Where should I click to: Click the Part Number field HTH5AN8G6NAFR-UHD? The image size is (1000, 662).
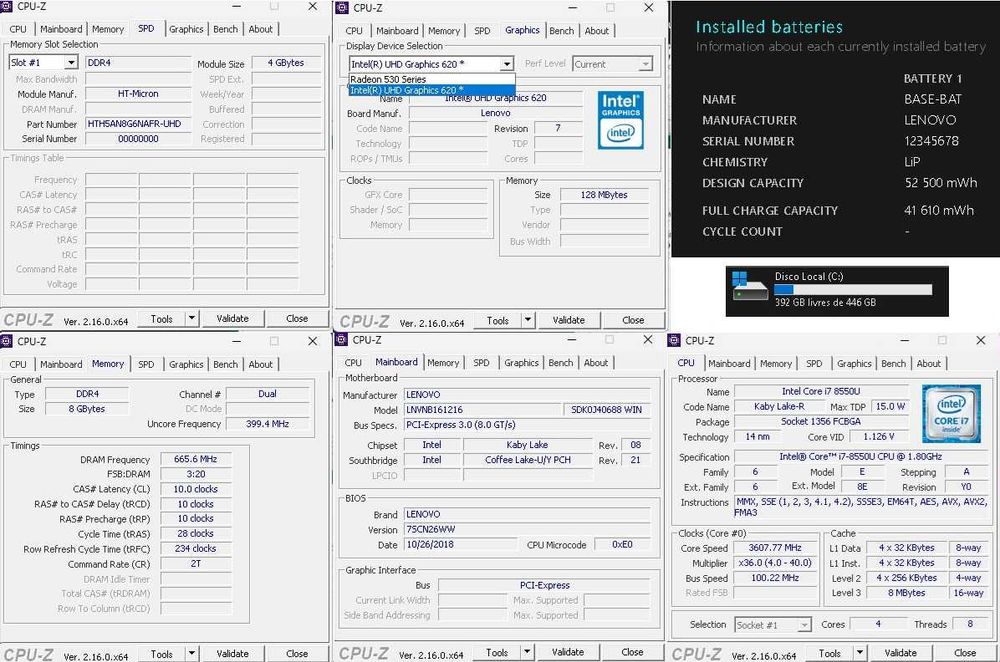click(x=138, y=124)
